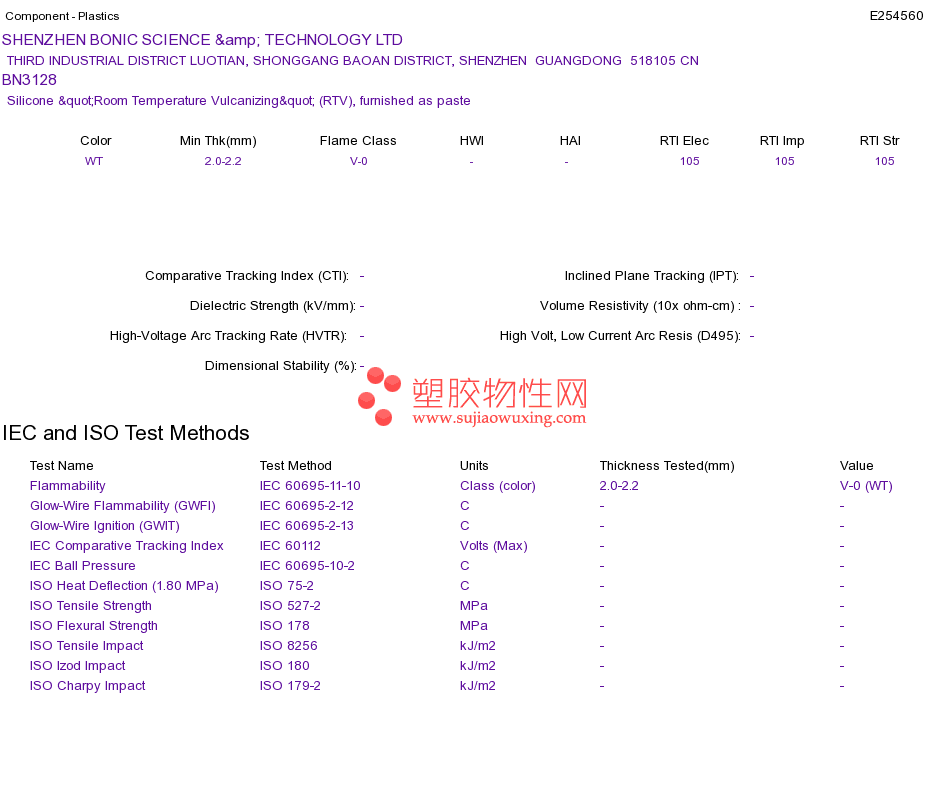Click test method ISO 75-2
This screenshot has height=800, width=950.
click(287, 585)
